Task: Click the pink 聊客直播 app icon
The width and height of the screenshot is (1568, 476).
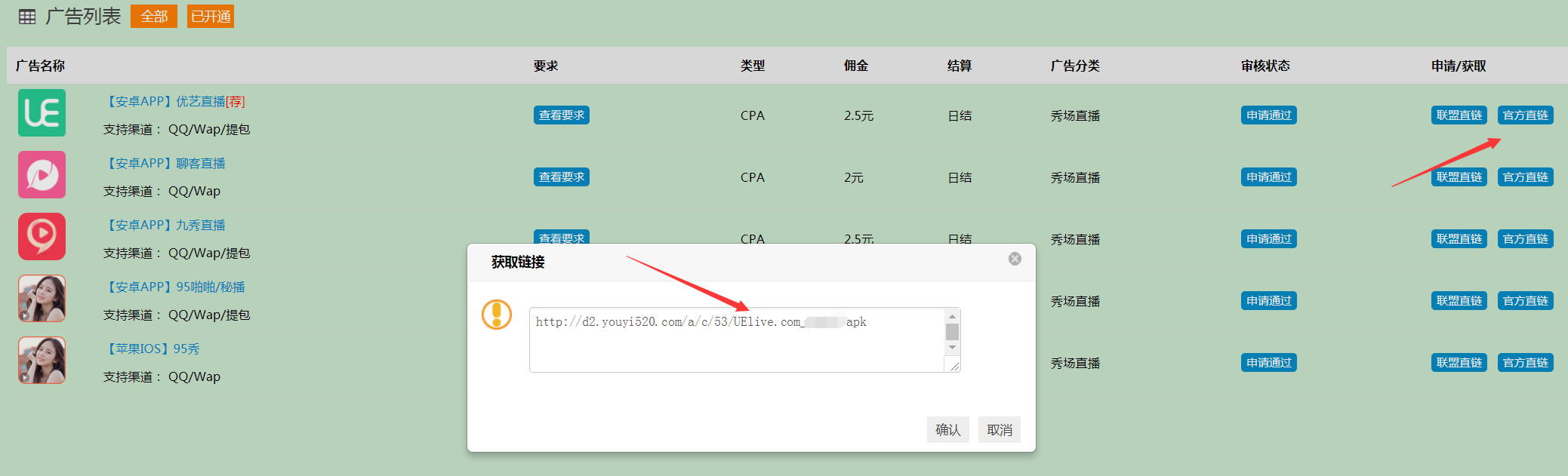Action: [42, 175]
